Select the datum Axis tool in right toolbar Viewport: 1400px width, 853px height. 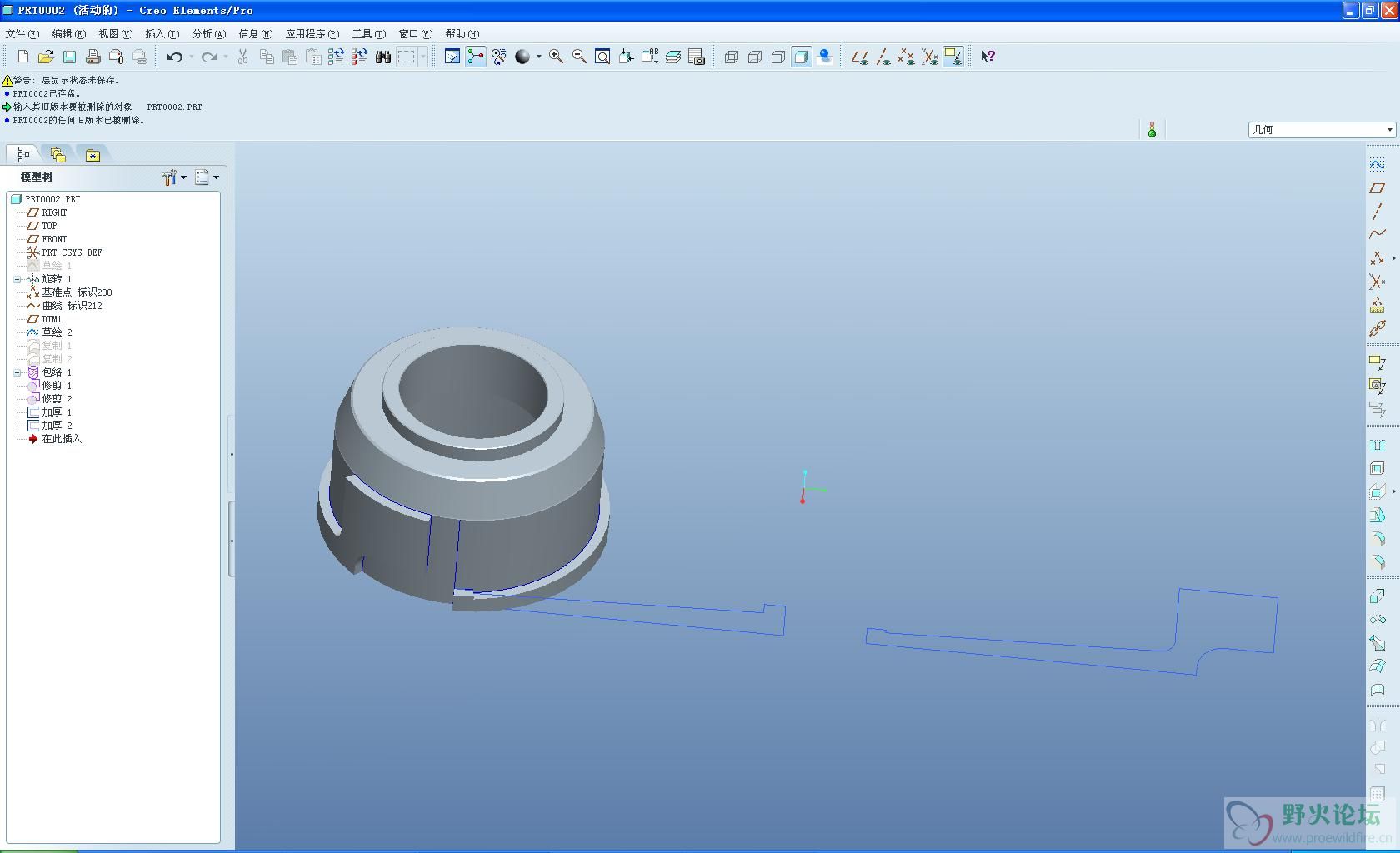click(x=1377, y=212)
